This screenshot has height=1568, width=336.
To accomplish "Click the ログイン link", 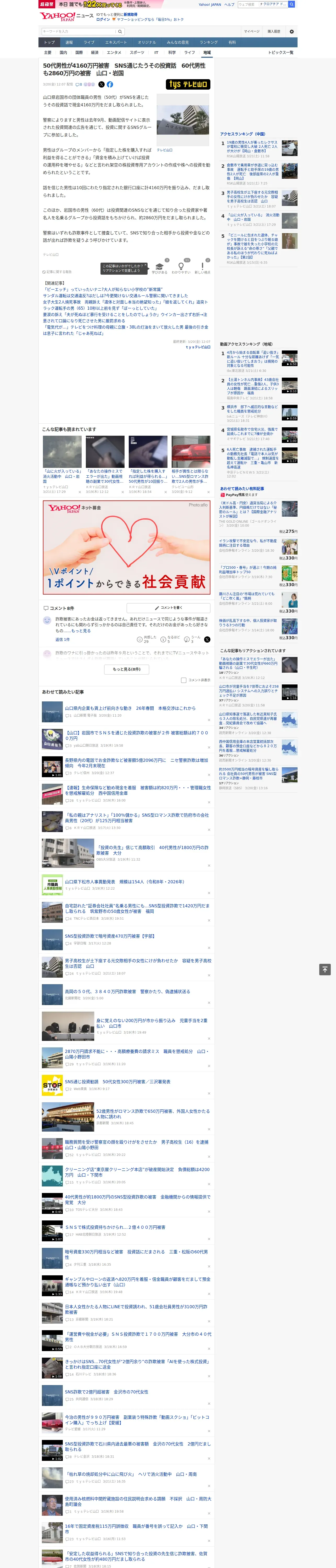I will tap(103, 20).
